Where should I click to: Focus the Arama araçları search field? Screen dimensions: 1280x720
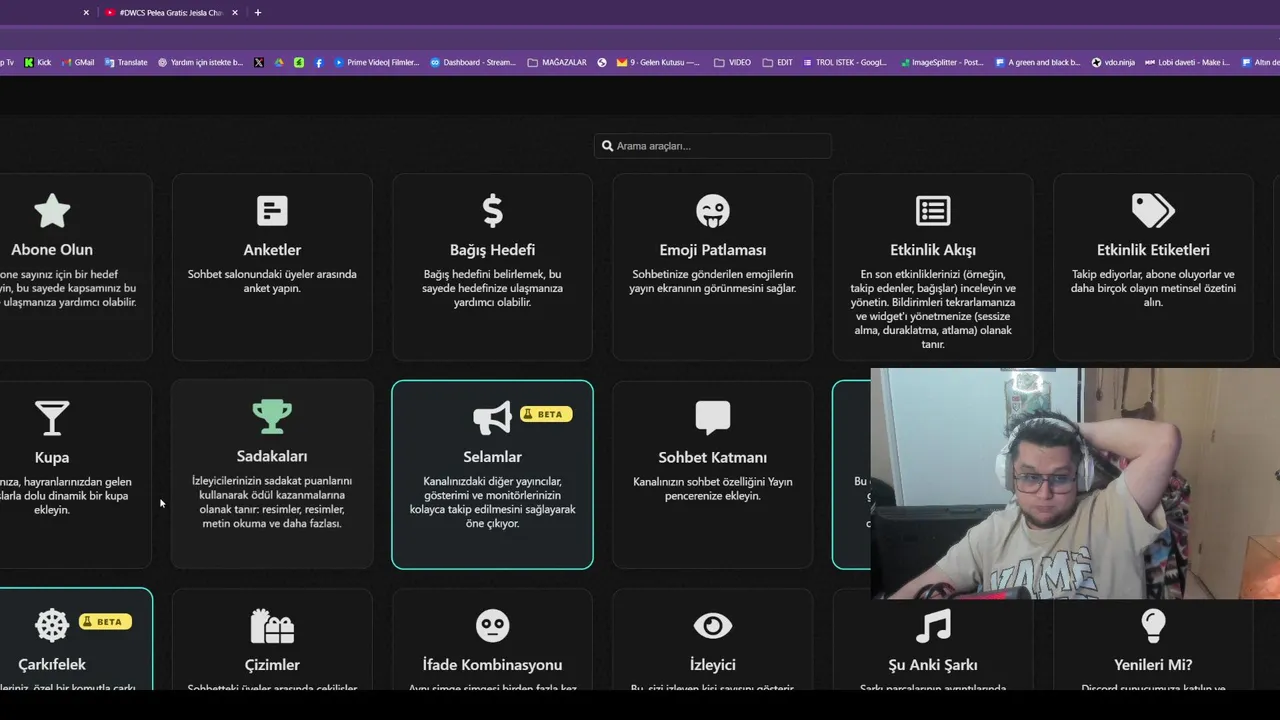(x=713, y=146)
